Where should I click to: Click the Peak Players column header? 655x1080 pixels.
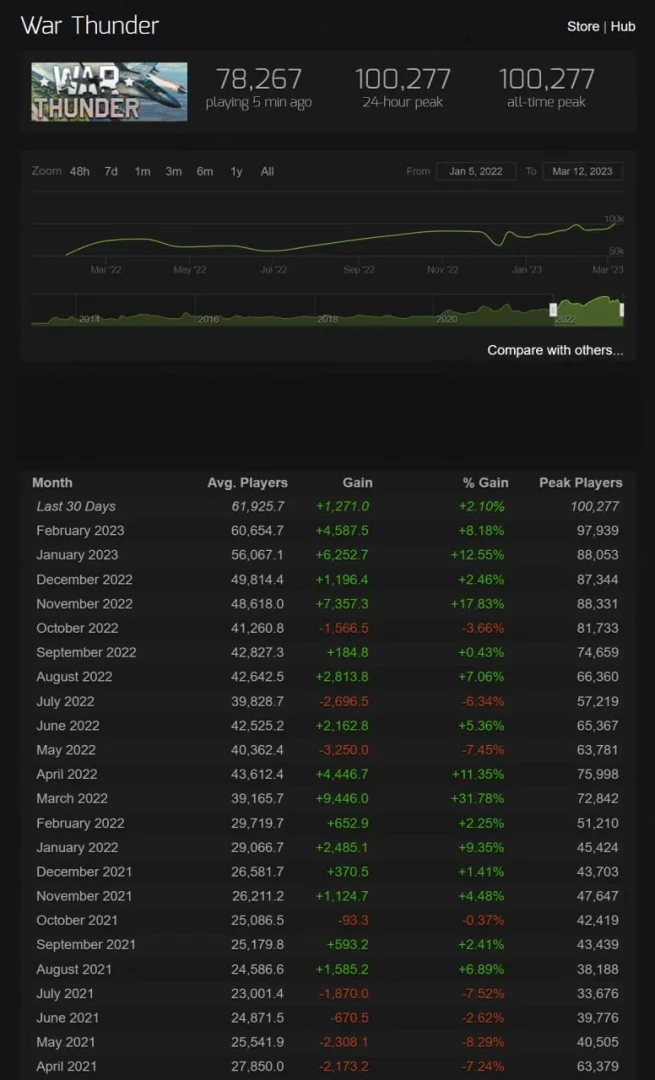580,482
